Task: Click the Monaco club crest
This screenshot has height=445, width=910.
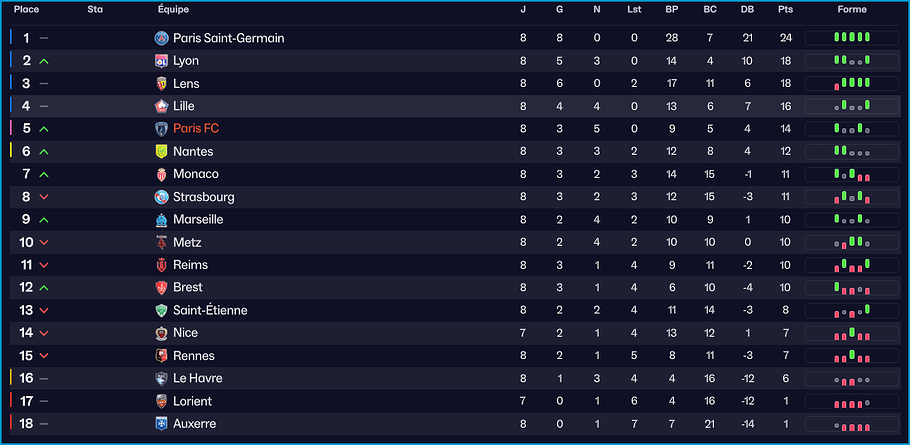Action: pos(162,174)
